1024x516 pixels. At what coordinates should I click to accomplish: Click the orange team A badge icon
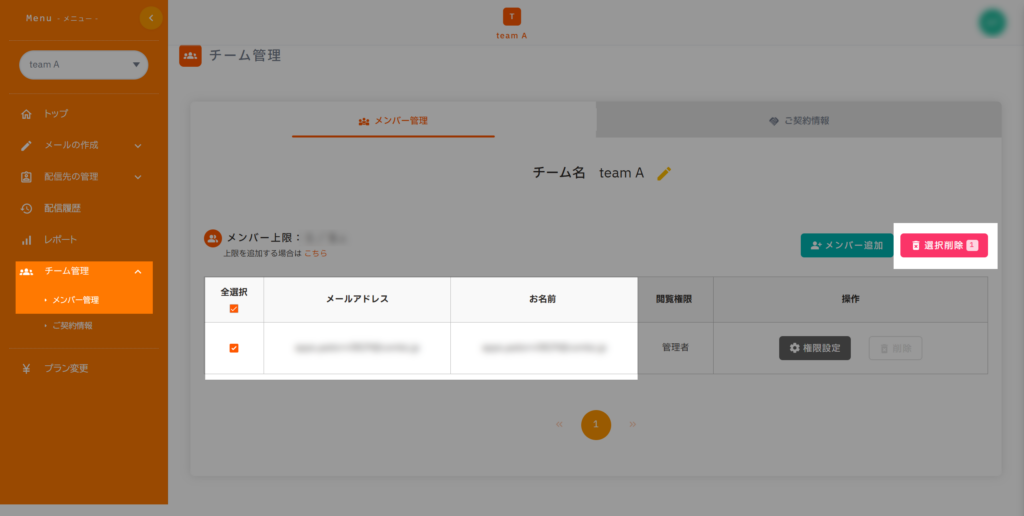pyautogui.click(x=512, y=16)
